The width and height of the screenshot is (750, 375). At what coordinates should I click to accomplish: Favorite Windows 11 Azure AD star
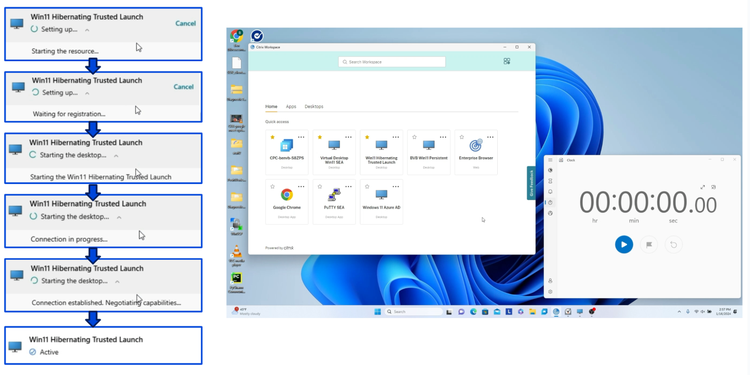[367, 187]
